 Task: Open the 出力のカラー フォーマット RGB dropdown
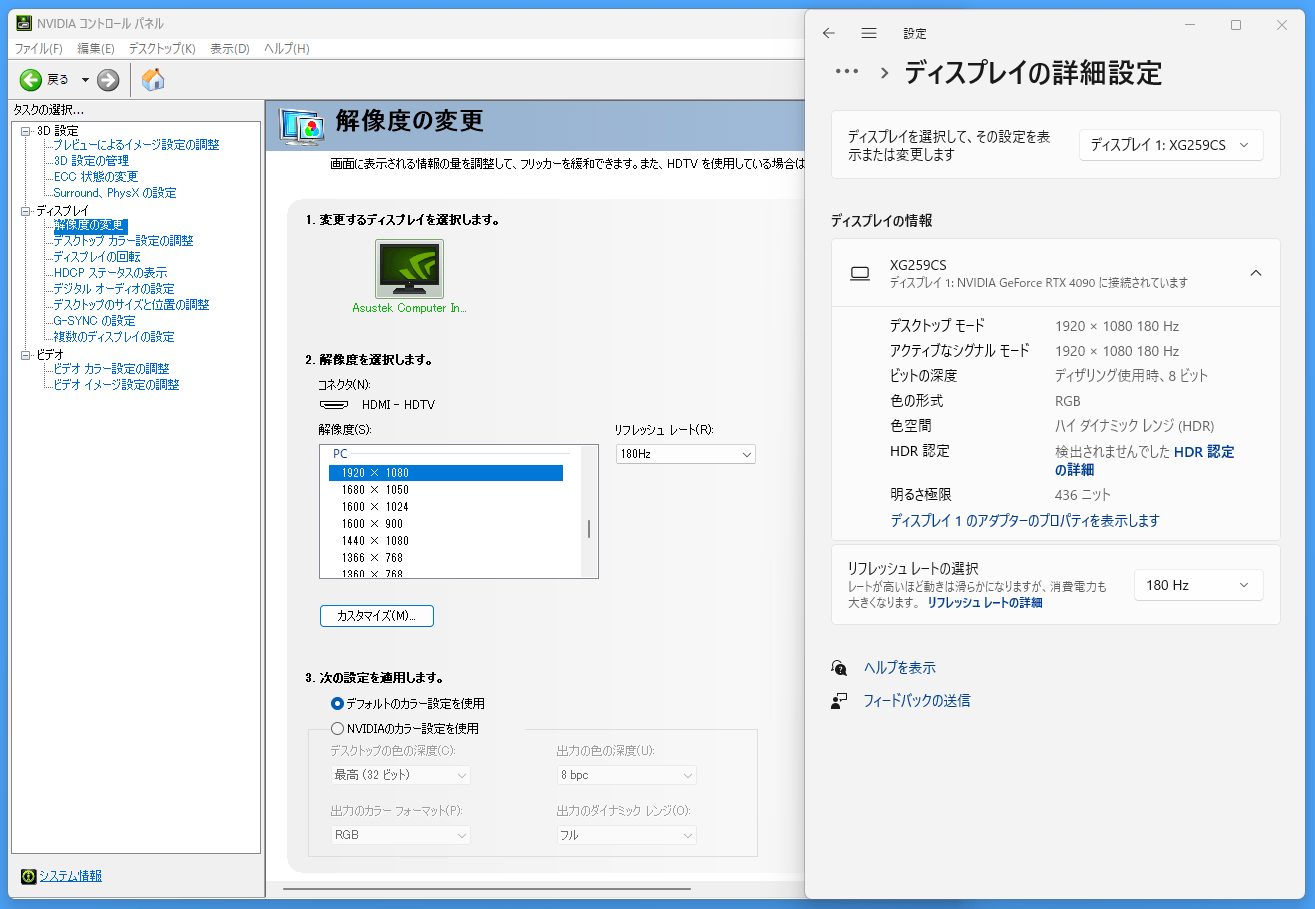click(400, 835)
